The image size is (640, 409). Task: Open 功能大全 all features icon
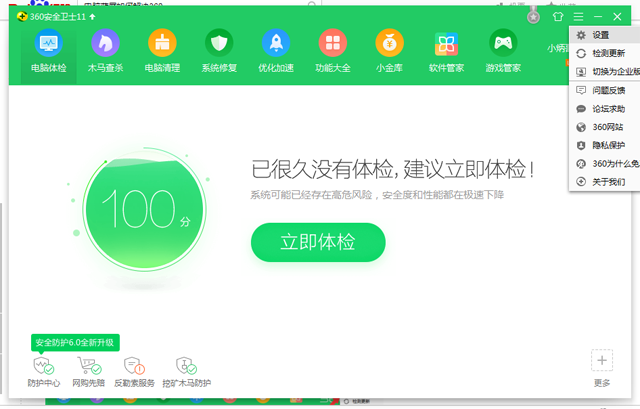coord(333,43)
